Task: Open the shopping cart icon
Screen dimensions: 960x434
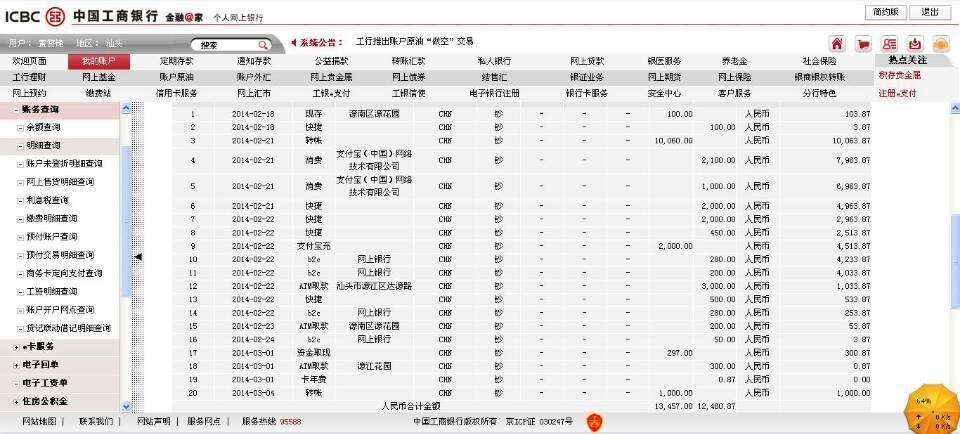Action: coord(863,44)
